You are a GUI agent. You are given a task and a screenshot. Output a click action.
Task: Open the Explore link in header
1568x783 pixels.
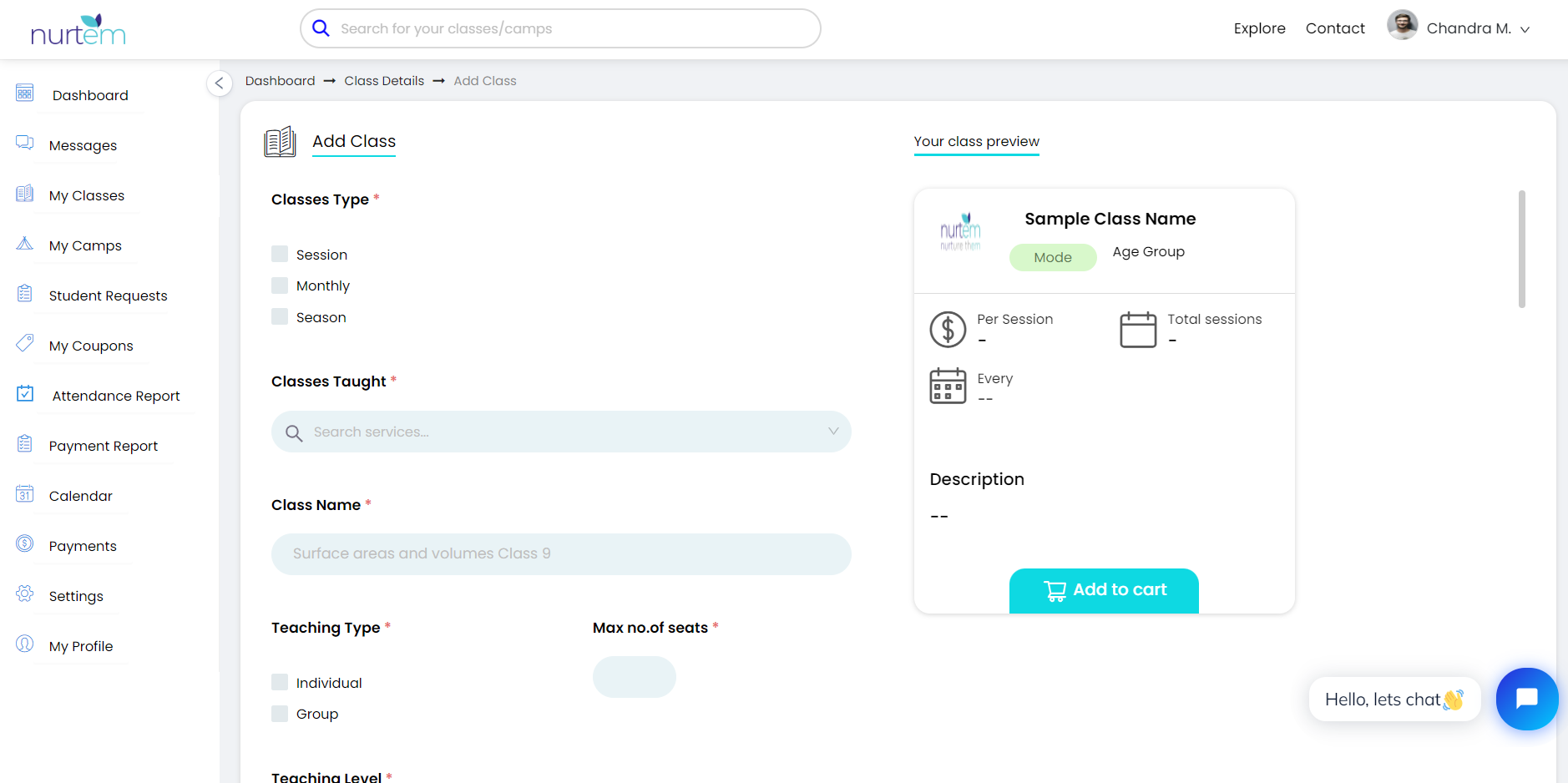1259,28
